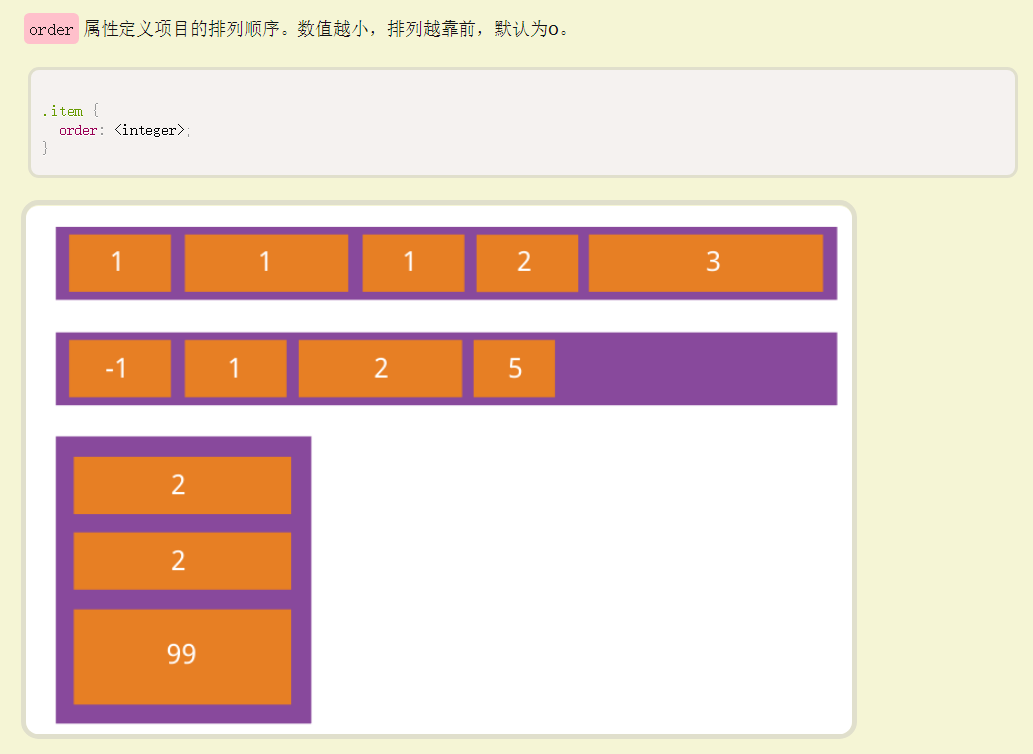Click the wide box labeled 2 beside 5
The width and height of the screenshot is (1033, 754).
click(x=380, y=368)
